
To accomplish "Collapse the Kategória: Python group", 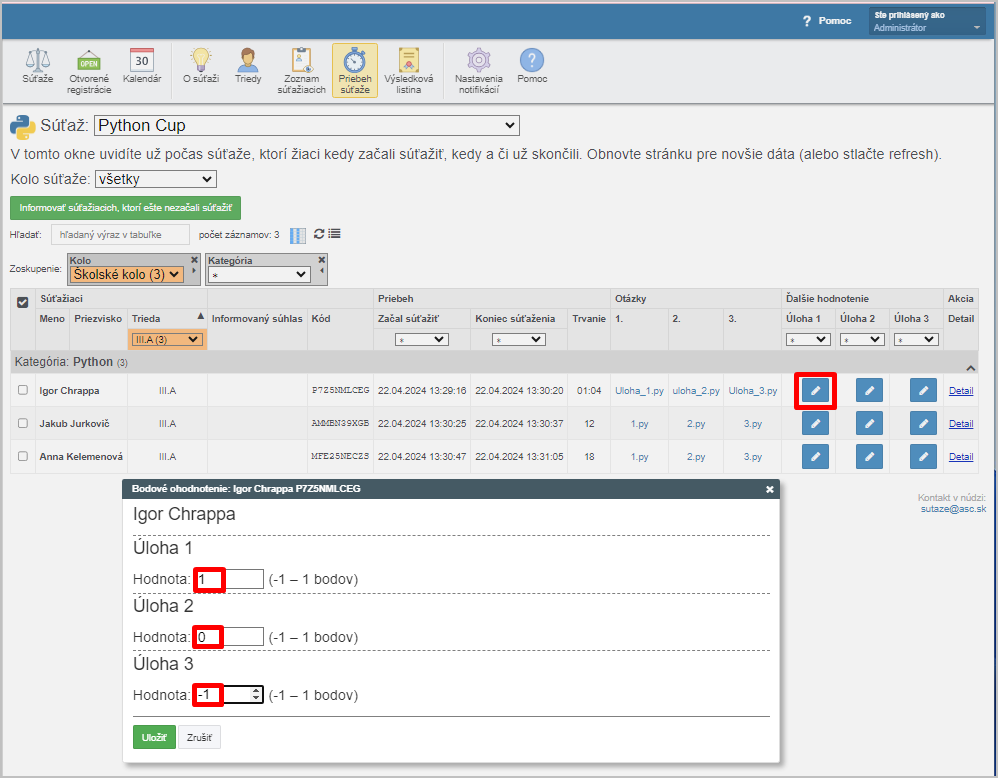I will pyautogui.click(x=971, y=368).
